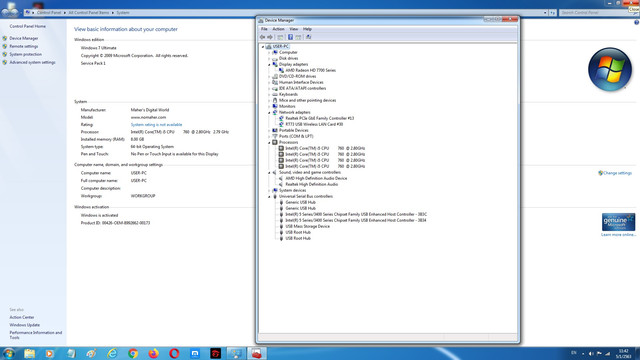Click shield icon beside Device Manager link
Image resolution: width=640 pixels, height=360 pixels.
tap(5, 38)
